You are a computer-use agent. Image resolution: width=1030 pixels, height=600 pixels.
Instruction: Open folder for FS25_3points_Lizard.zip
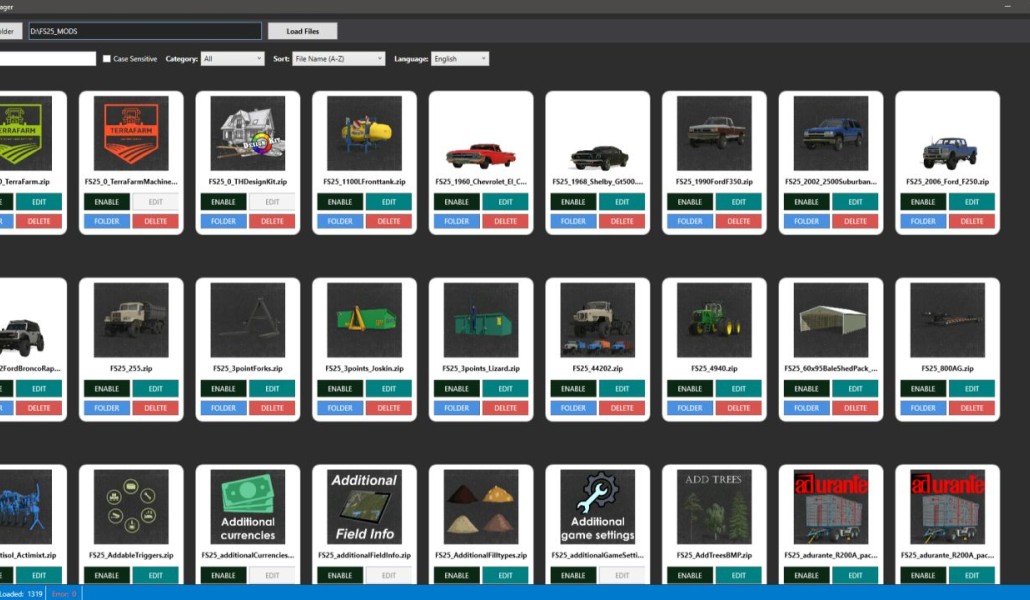tap(457, 408)
